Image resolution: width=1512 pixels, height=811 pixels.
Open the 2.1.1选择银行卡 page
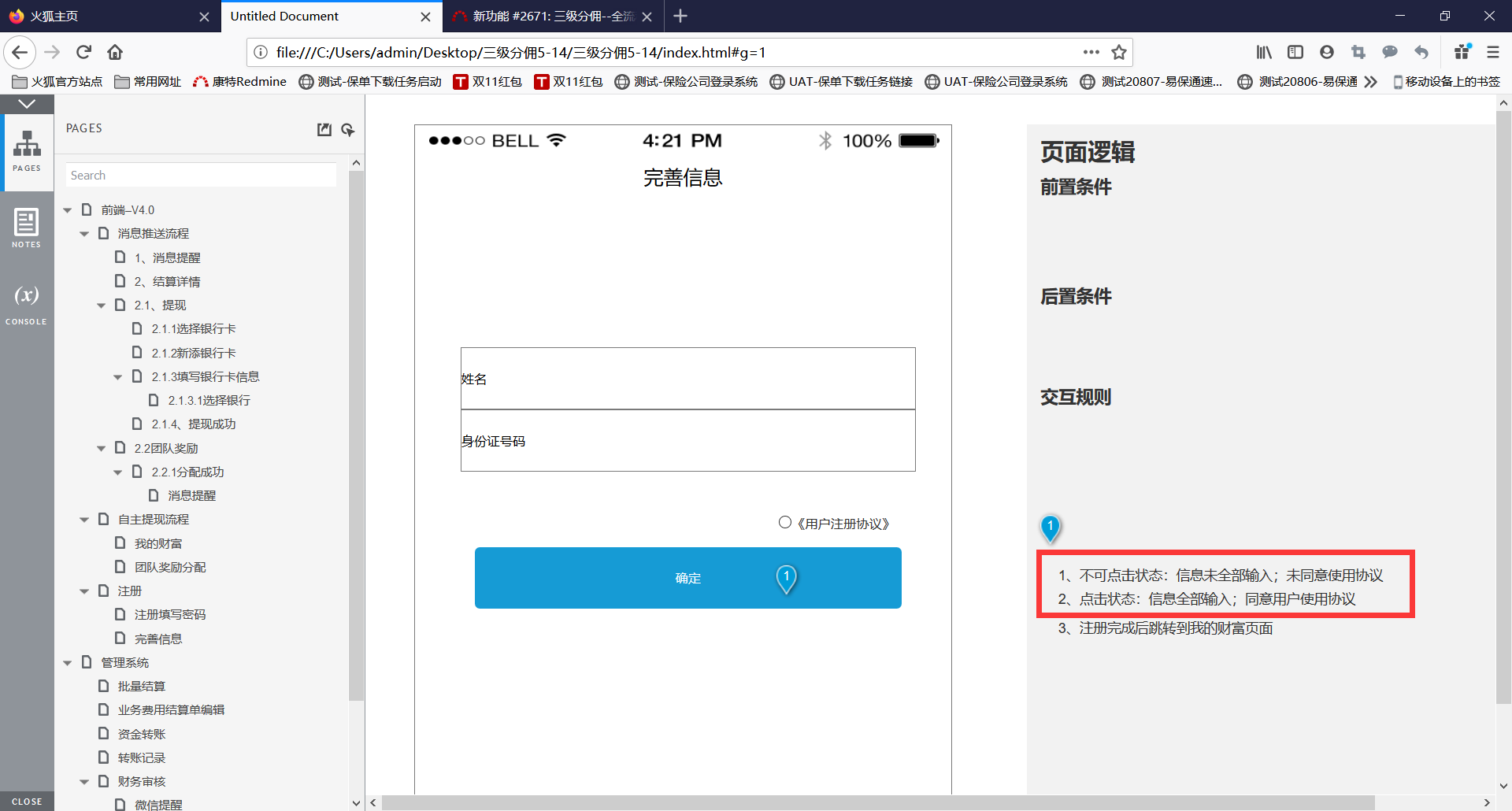(194, 329)
